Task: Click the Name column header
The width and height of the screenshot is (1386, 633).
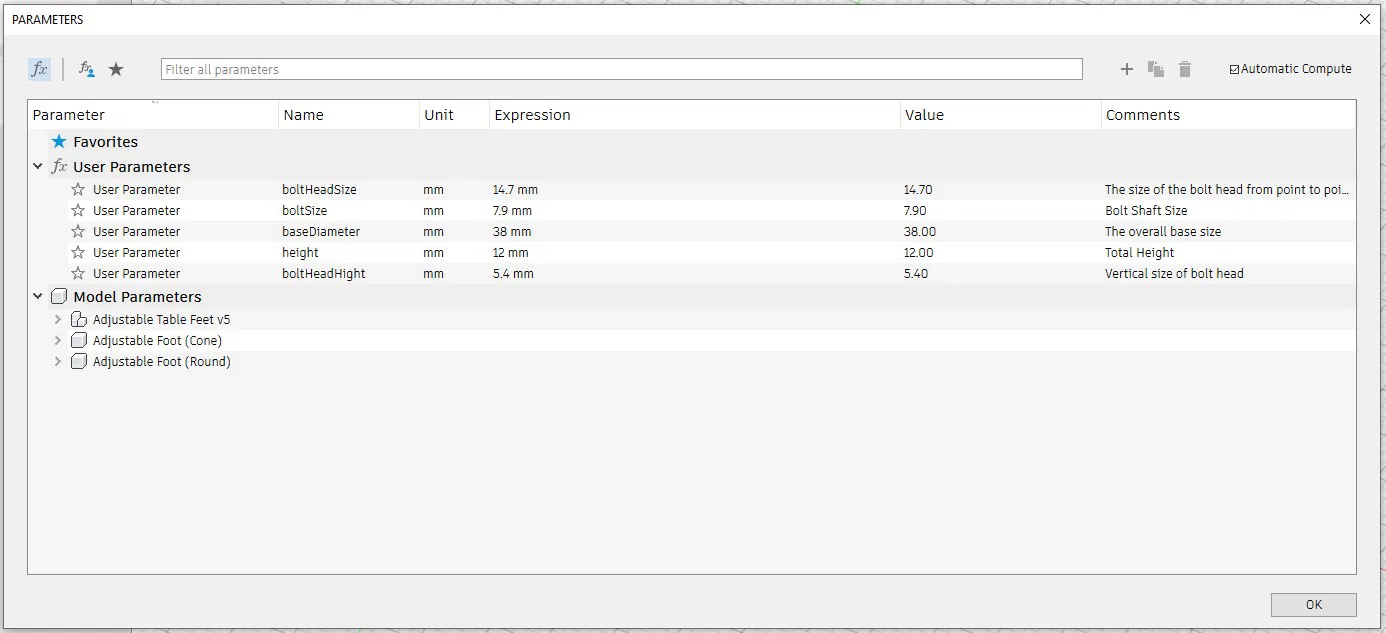Action: point(349,115)
